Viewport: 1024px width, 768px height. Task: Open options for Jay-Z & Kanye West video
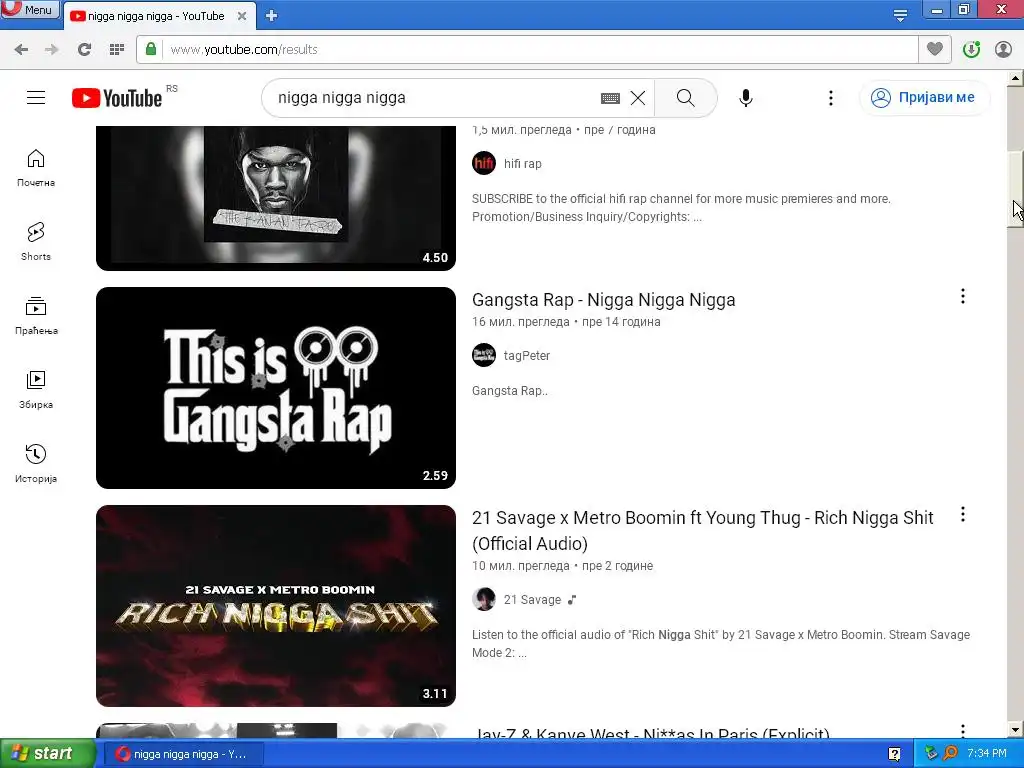pyautogui.click(x=963, y=731)
